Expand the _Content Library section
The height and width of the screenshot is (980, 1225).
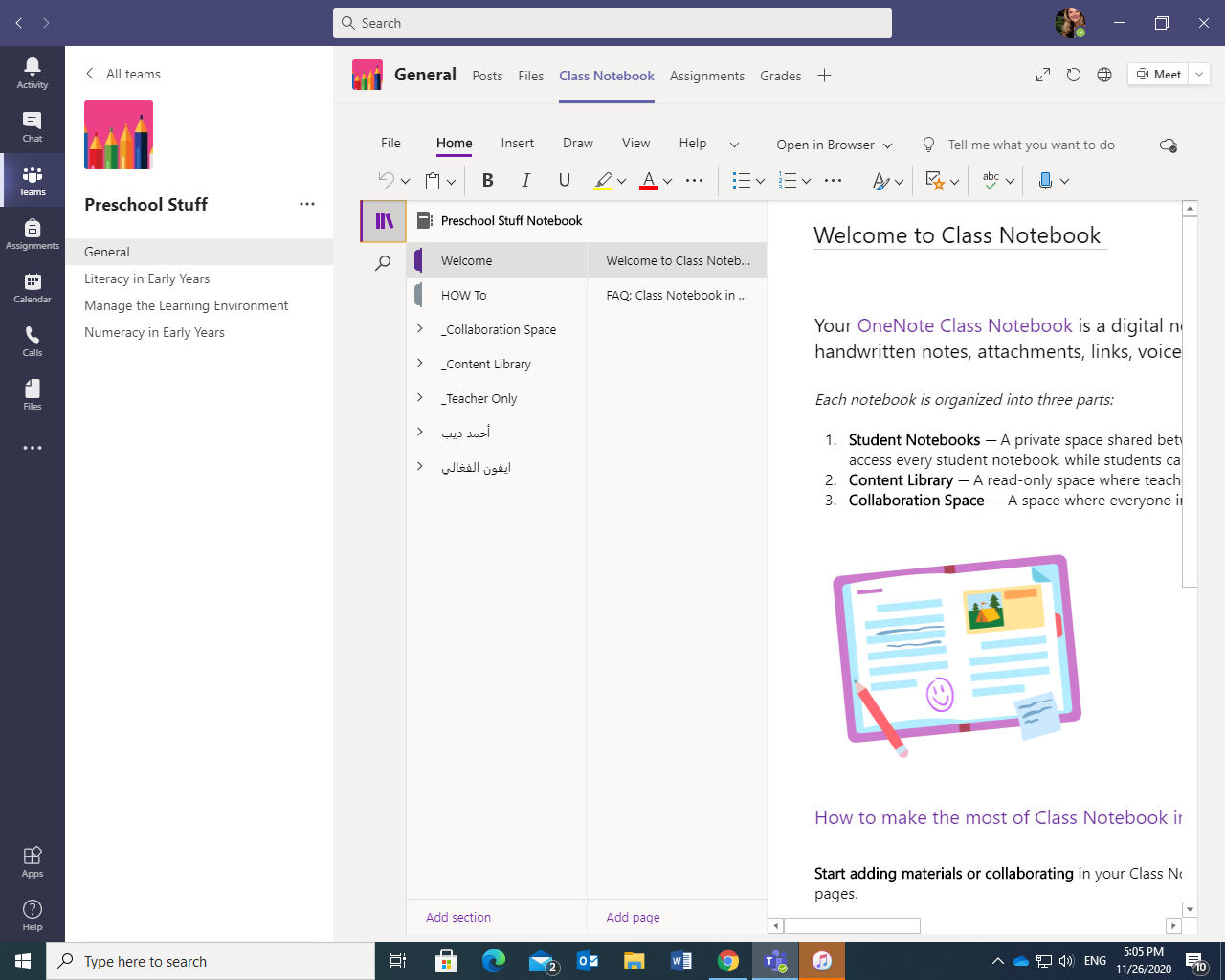point(419,363)
